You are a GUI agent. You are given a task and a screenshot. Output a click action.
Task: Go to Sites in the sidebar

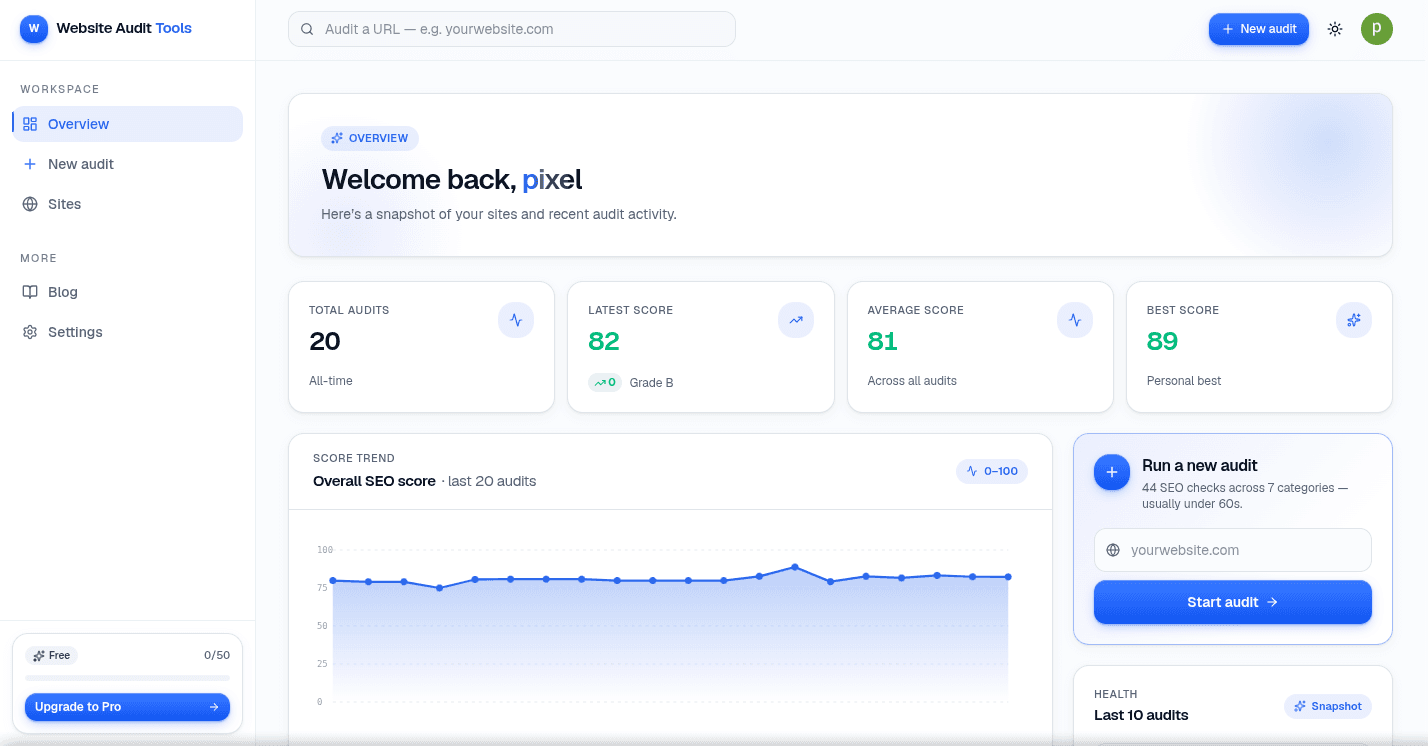coord(127,204)
